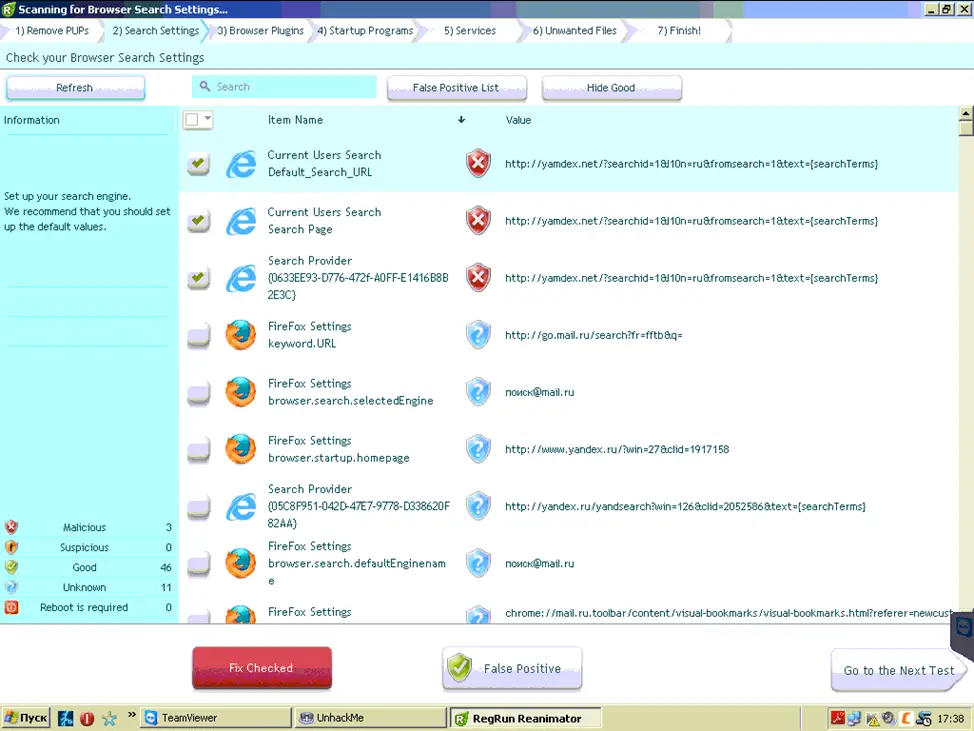
Task: Click the Firefox icon for browser.search.selectedEngine
Action: coord(240,392)
